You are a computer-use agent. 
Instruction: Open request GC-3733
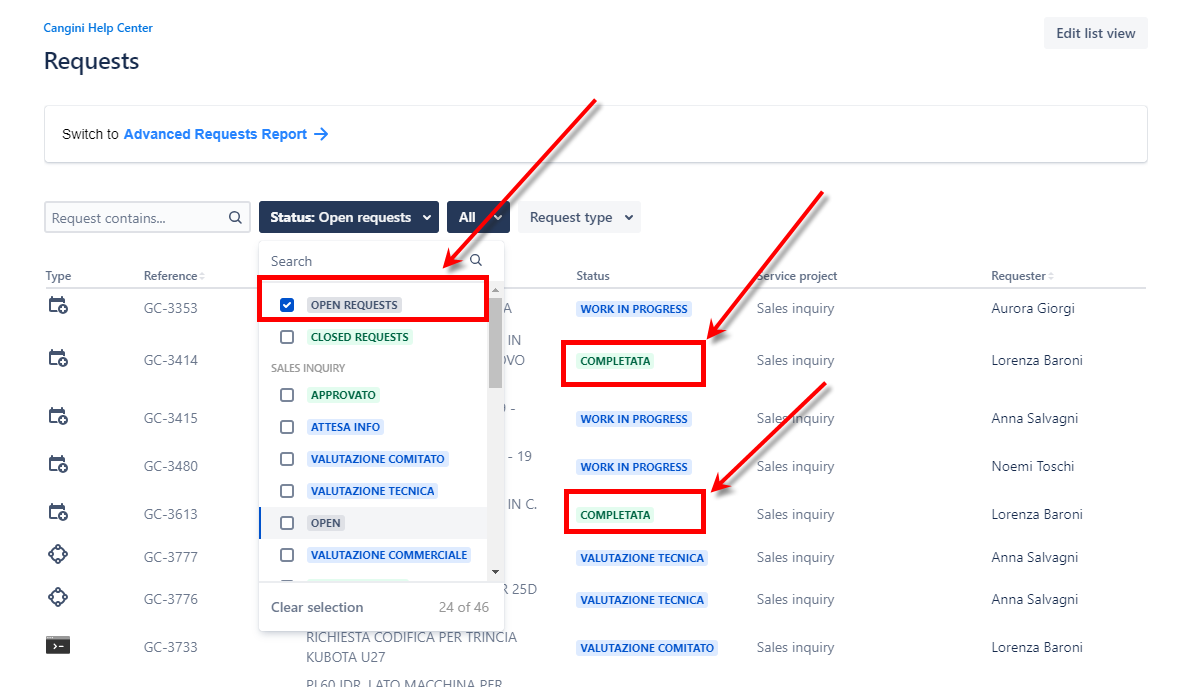(x=171, y=647)
